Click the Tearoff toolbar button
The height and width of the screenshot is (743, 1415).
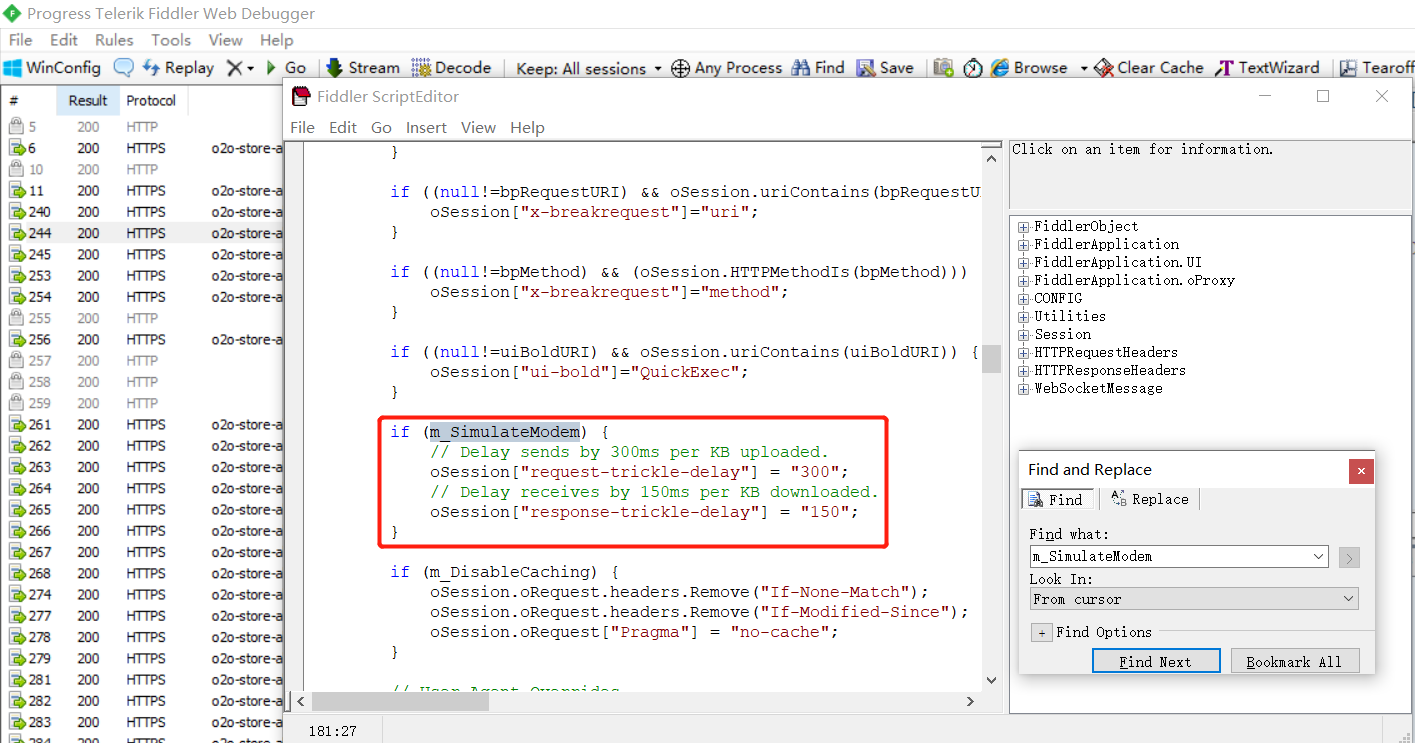click(1377, 68)
